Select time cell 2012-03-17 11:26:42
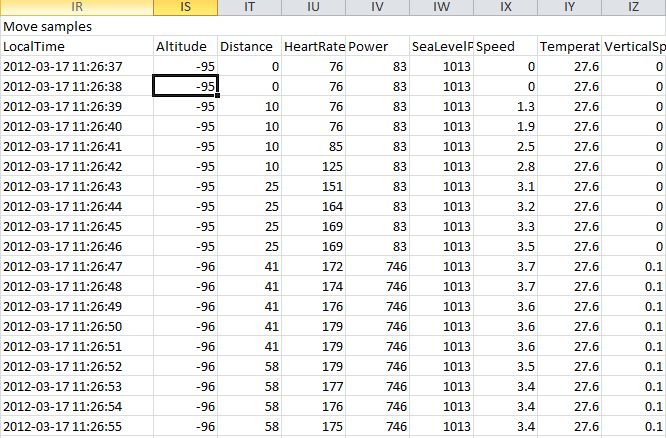 tap(76, 166)
